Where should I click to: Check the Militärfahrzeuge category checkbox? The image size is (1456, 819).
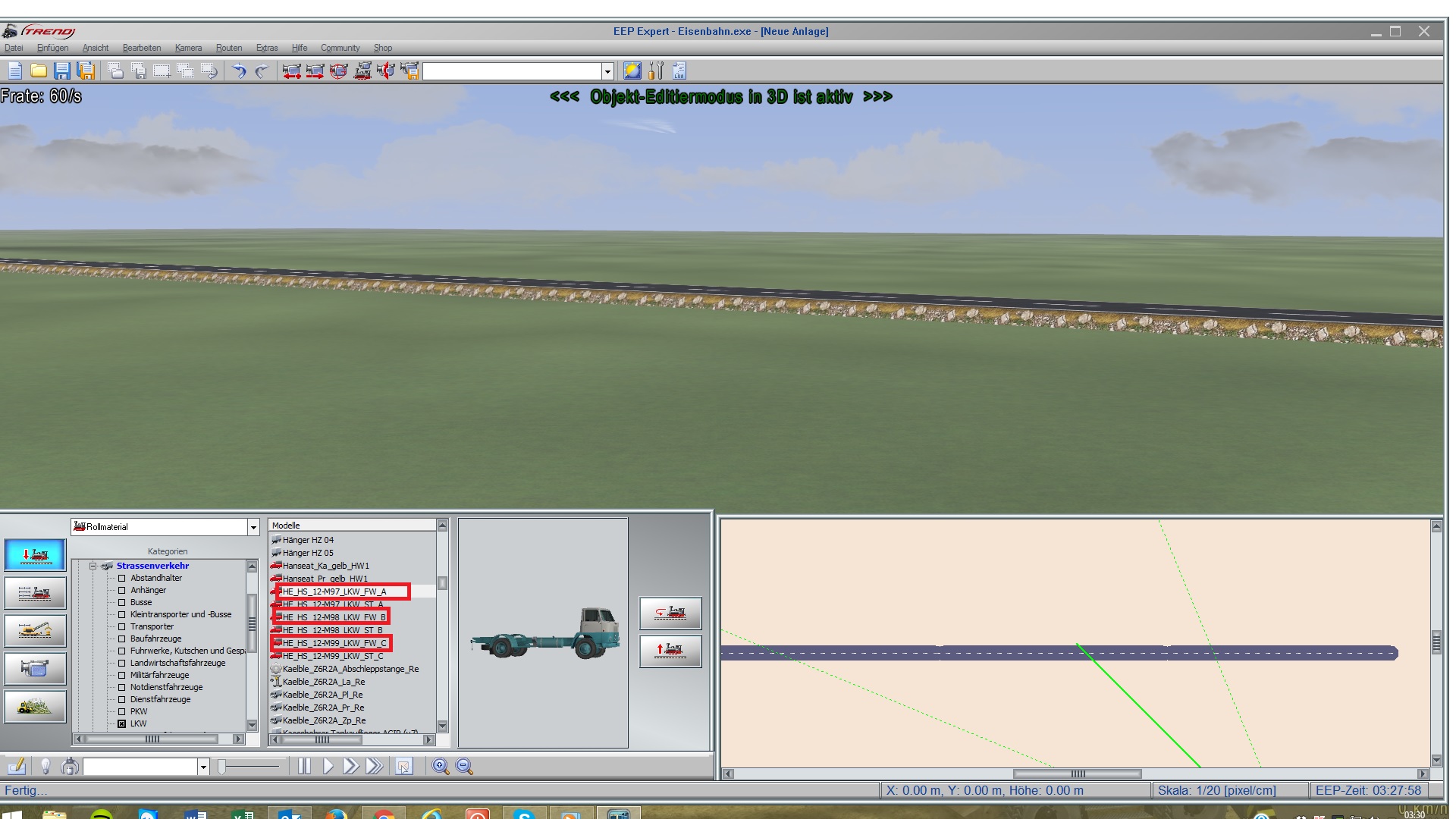coord(121,675)
